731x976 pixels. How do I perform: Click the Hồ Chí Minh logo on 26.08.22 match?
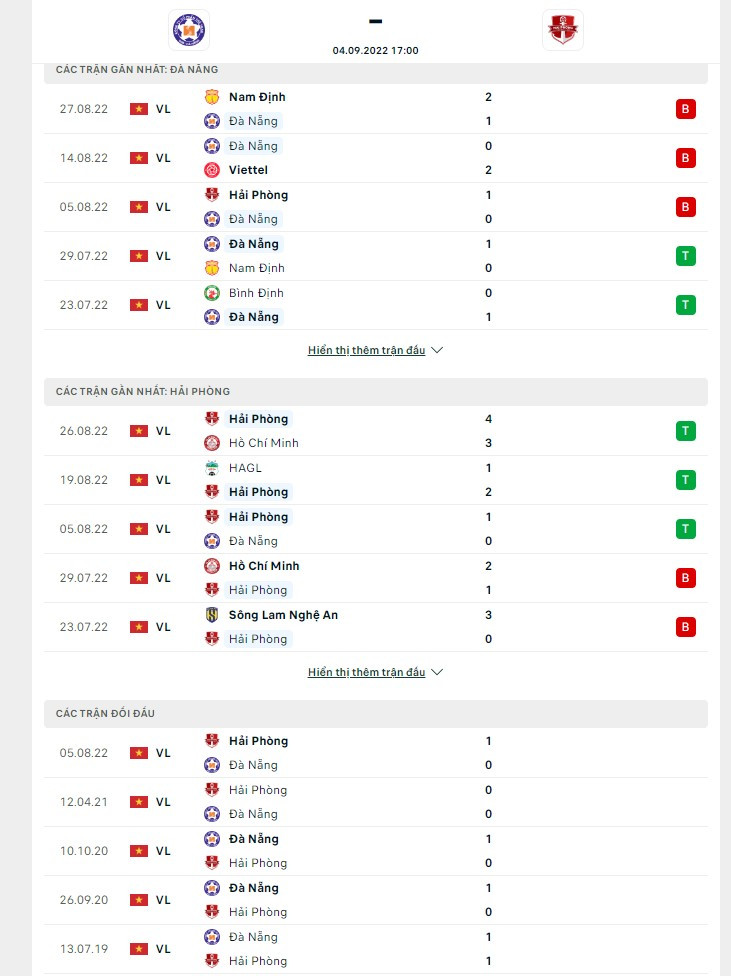tap(212, 443)
